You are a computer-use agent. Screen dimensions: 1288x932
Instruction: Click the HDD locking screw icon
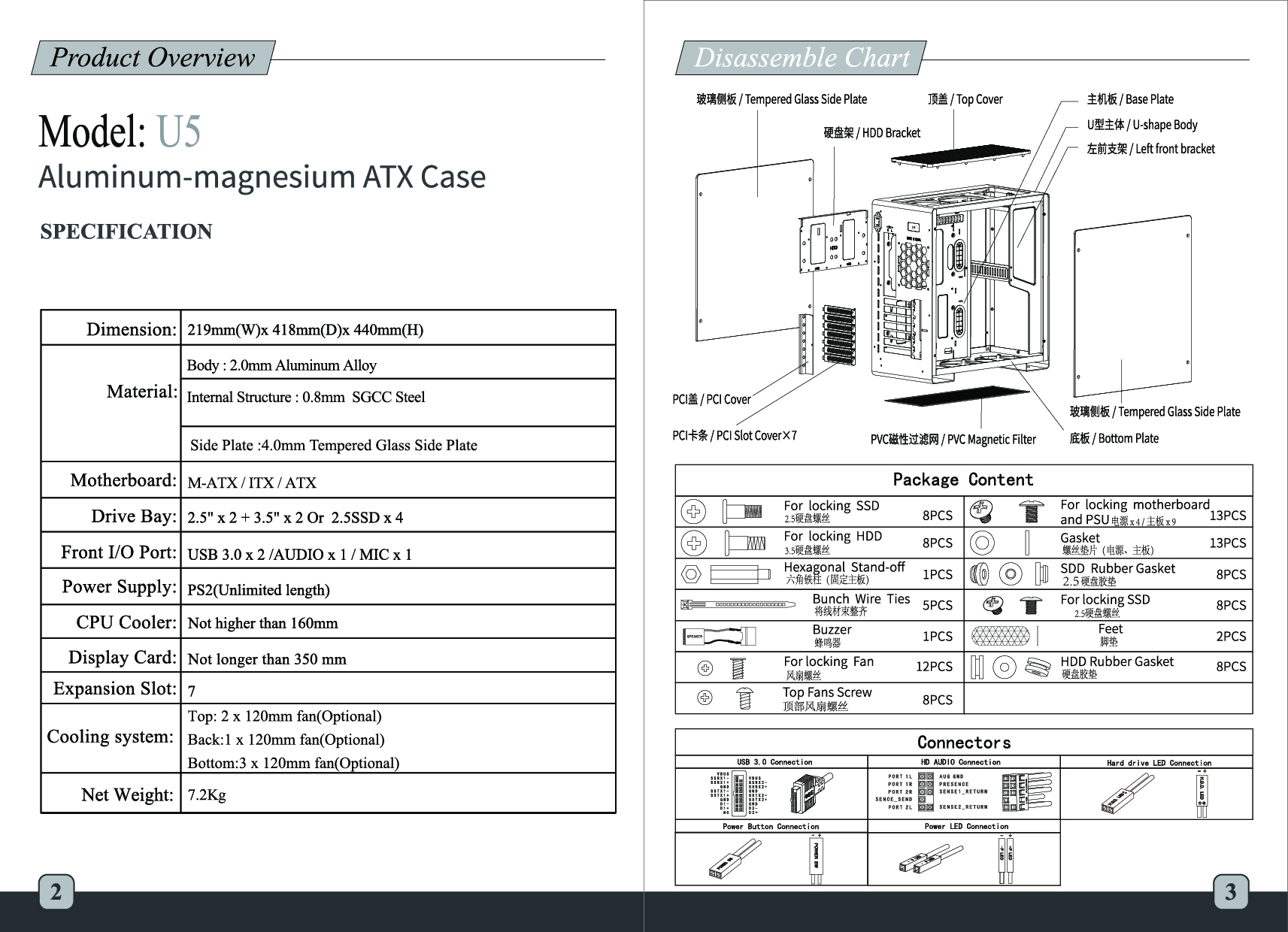tap(746, 543)
